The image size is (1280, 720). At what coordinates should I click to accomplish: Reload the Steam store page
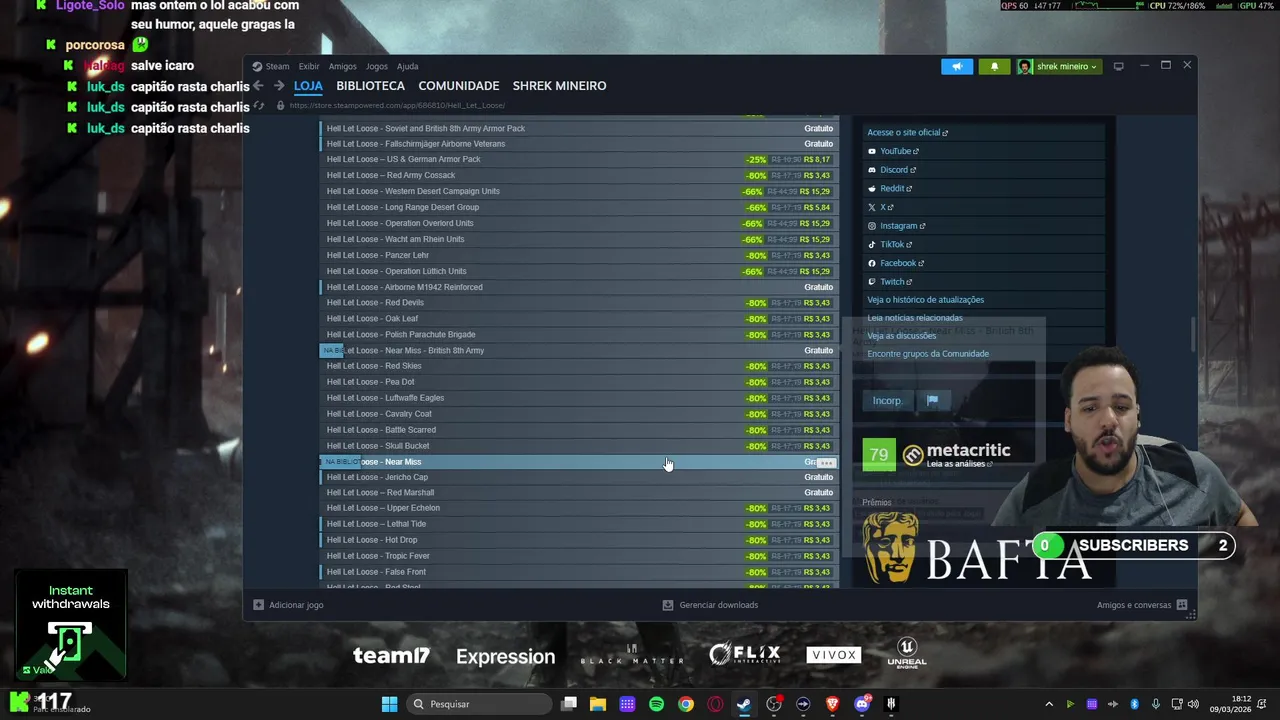259,105
